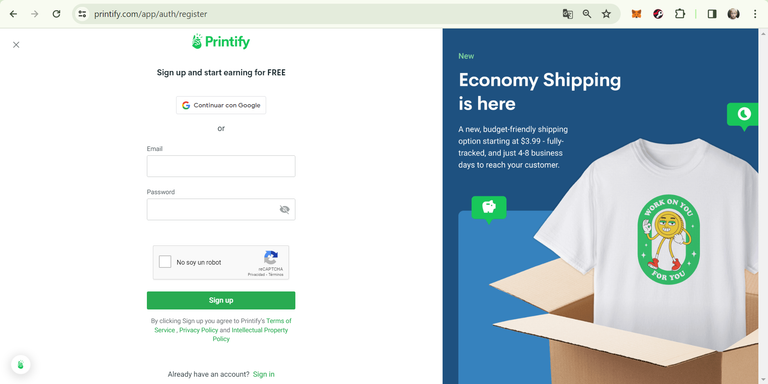Toggle password visibility eye icon
The image size is (768, 384).
(x=285, y=210)
